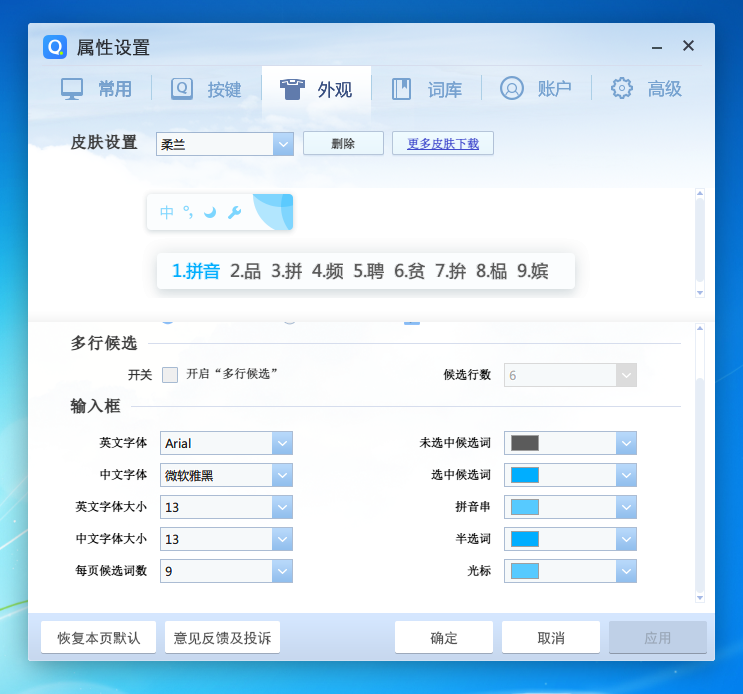Go to the 账户 account tab

click(536, 89)
